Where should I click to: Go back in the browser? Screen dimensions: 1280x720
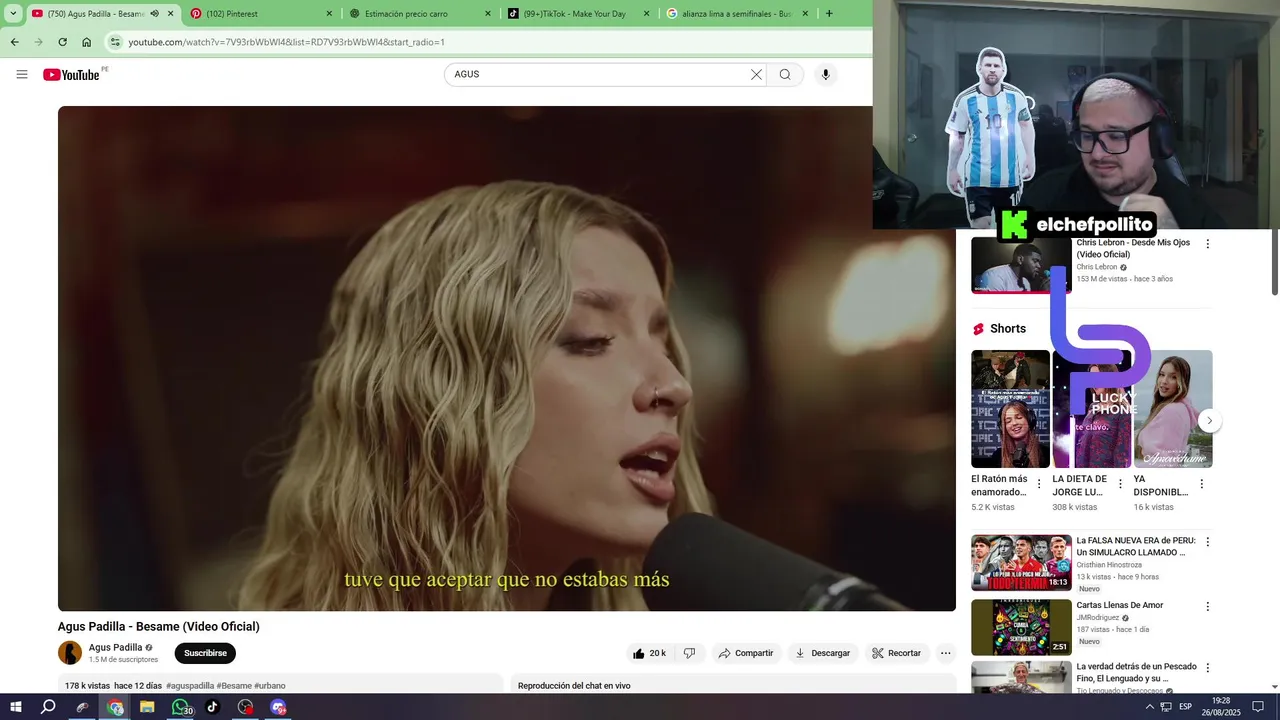14,42
